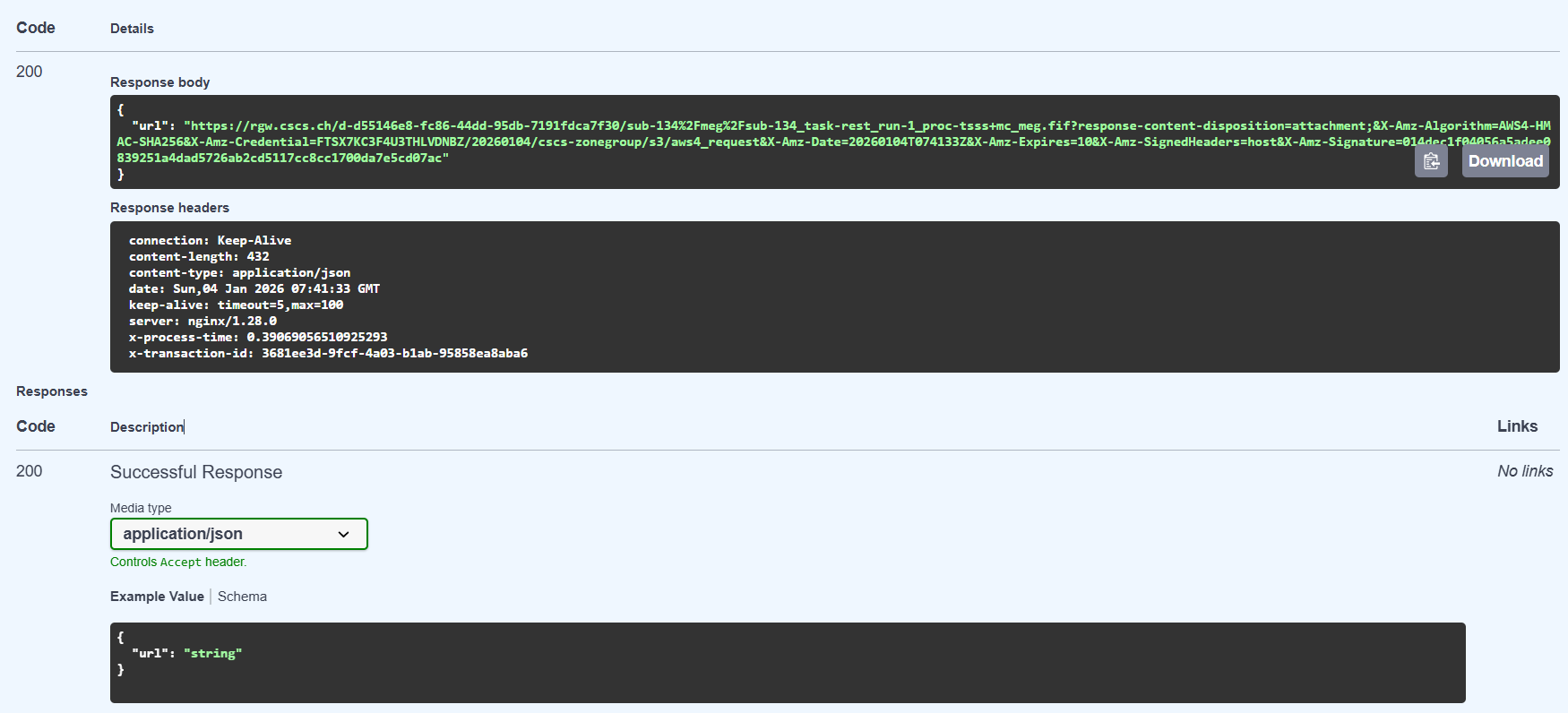
Task: Click the connection: Keep-Alive line
Action: pyautogui.click(x=210, y=240)
